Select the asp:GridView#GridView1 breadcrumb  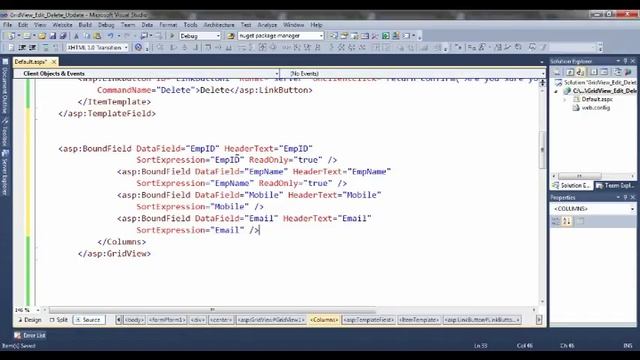271,320
